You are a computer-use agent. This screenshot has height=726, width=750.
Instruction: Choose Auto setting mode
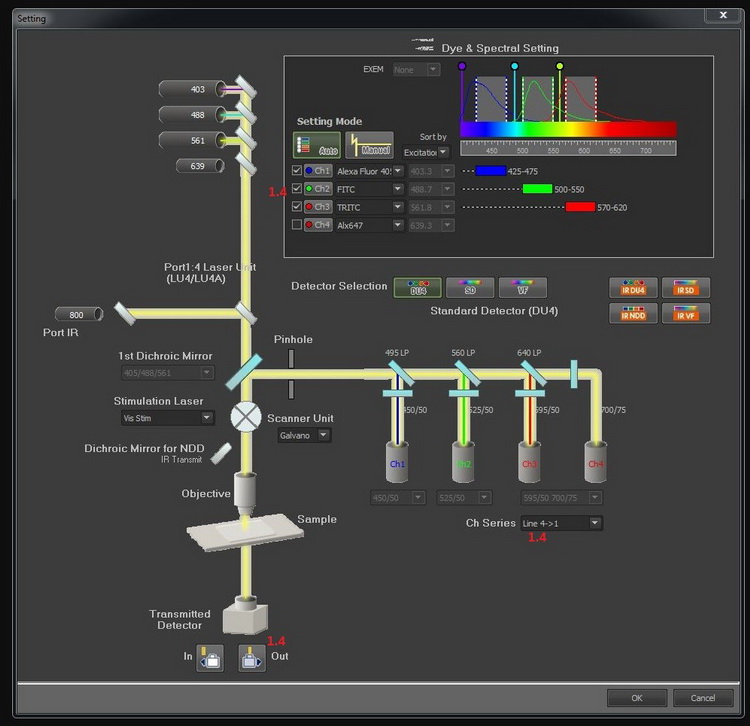(317, 145)
